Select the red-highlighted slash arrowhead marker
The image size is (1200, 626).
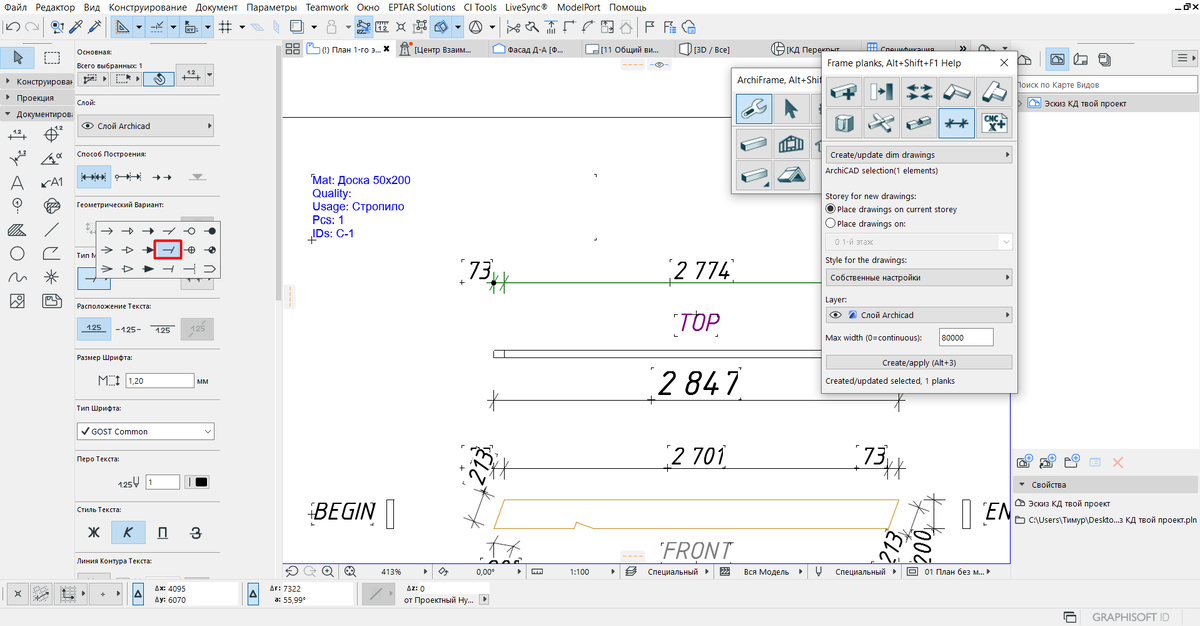pos(167,248)
